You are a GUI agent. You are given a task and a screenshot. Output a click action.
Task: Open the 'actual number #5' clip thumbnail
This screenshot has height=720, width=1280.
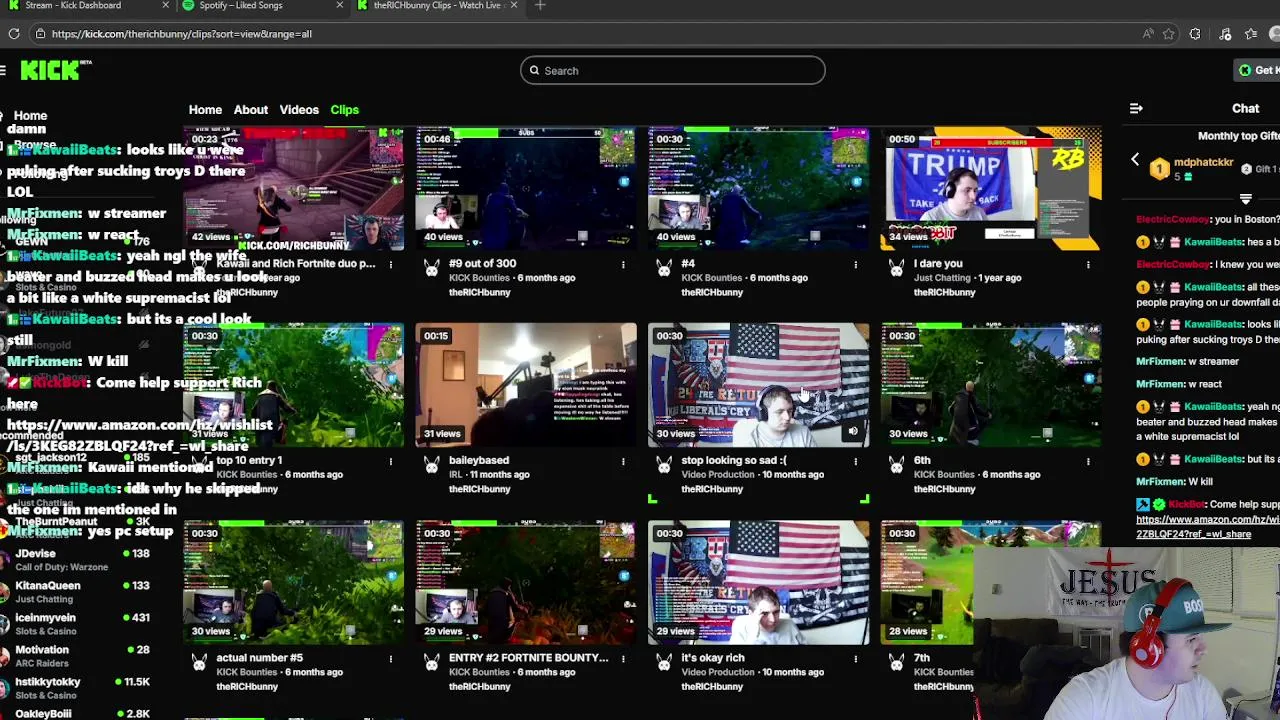pos(293,582)
